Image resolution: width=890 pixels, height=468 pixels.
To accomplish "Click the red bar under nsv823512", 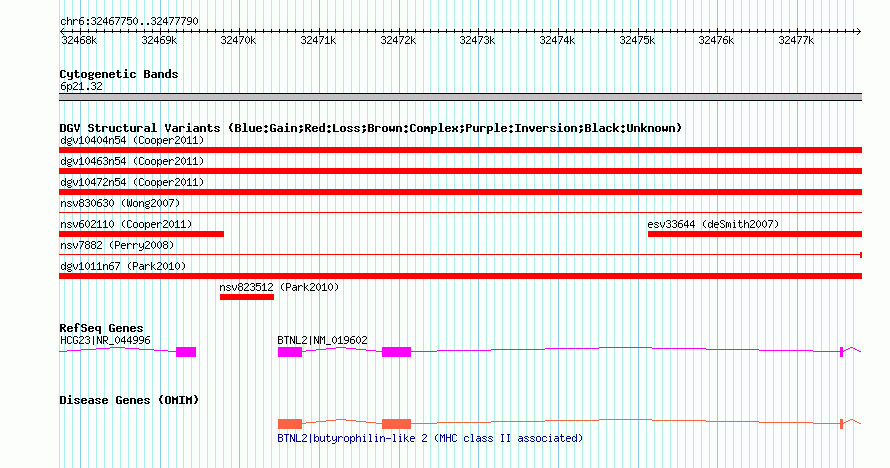I will pos(247,297).
